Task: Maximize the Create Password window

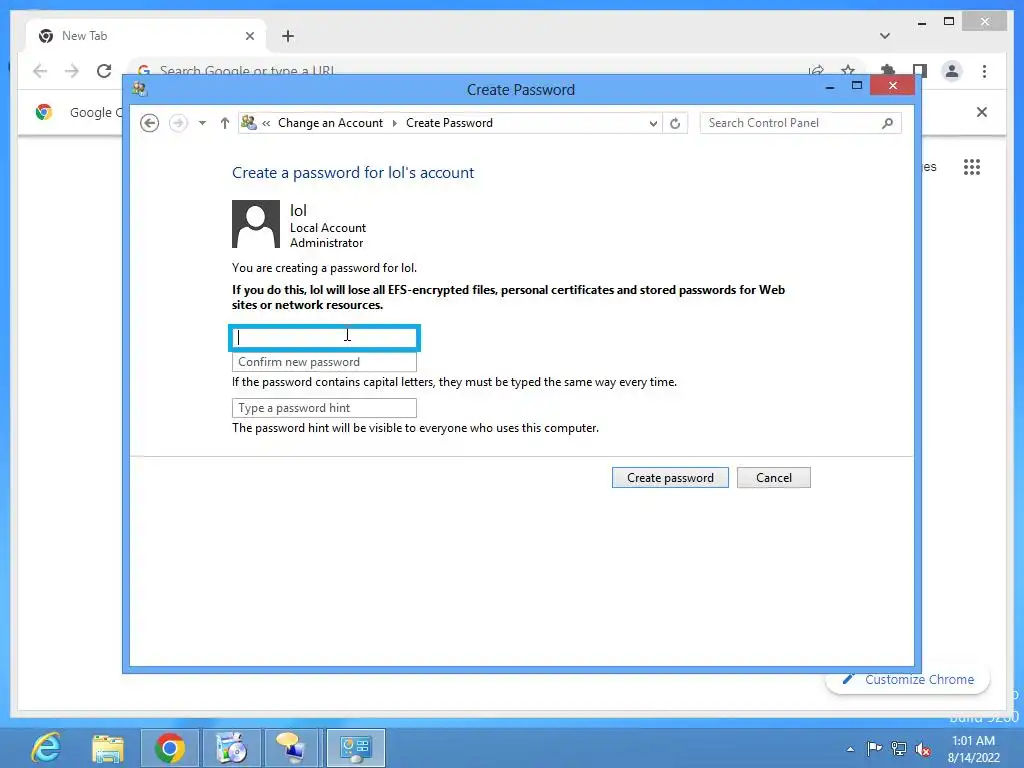Action: pos(857,86)
